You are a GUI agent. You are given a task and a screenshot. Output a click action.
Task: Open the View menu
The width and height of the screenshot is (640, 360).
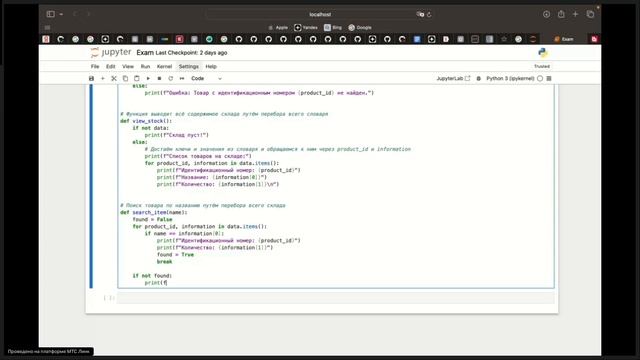click(x=128, y=67)
